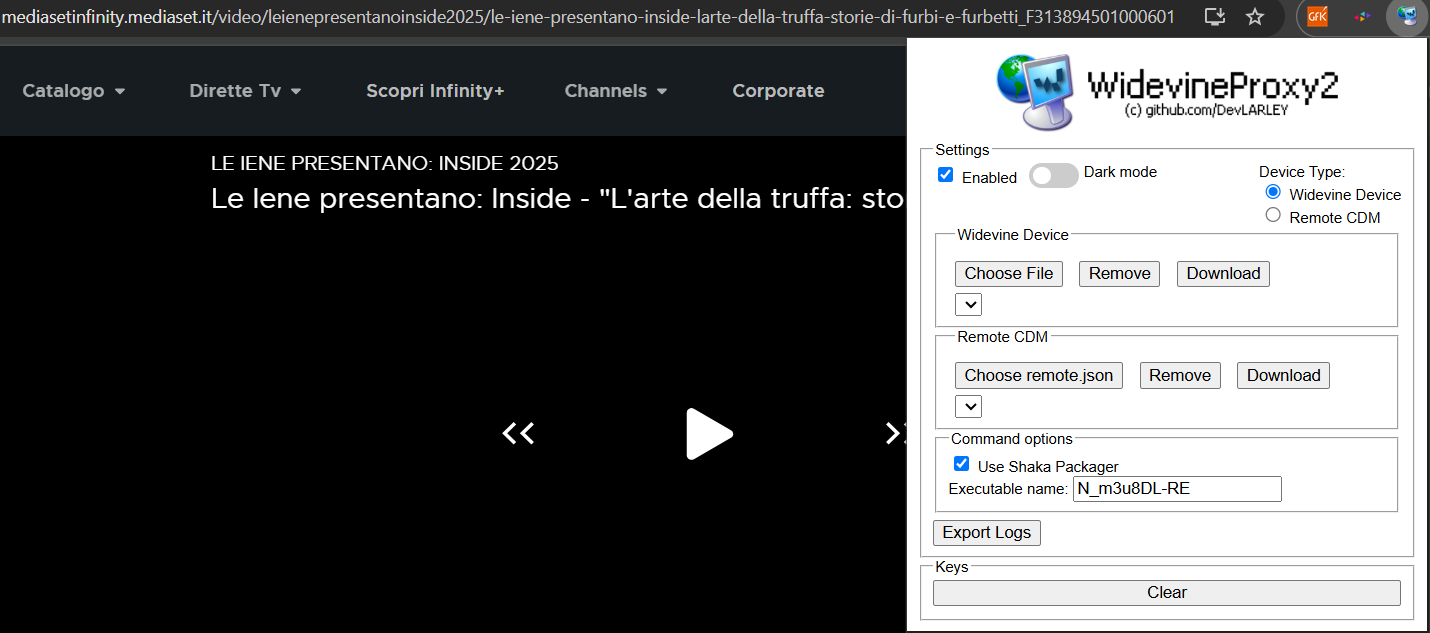Click the install app icon in address bar

1215,17
